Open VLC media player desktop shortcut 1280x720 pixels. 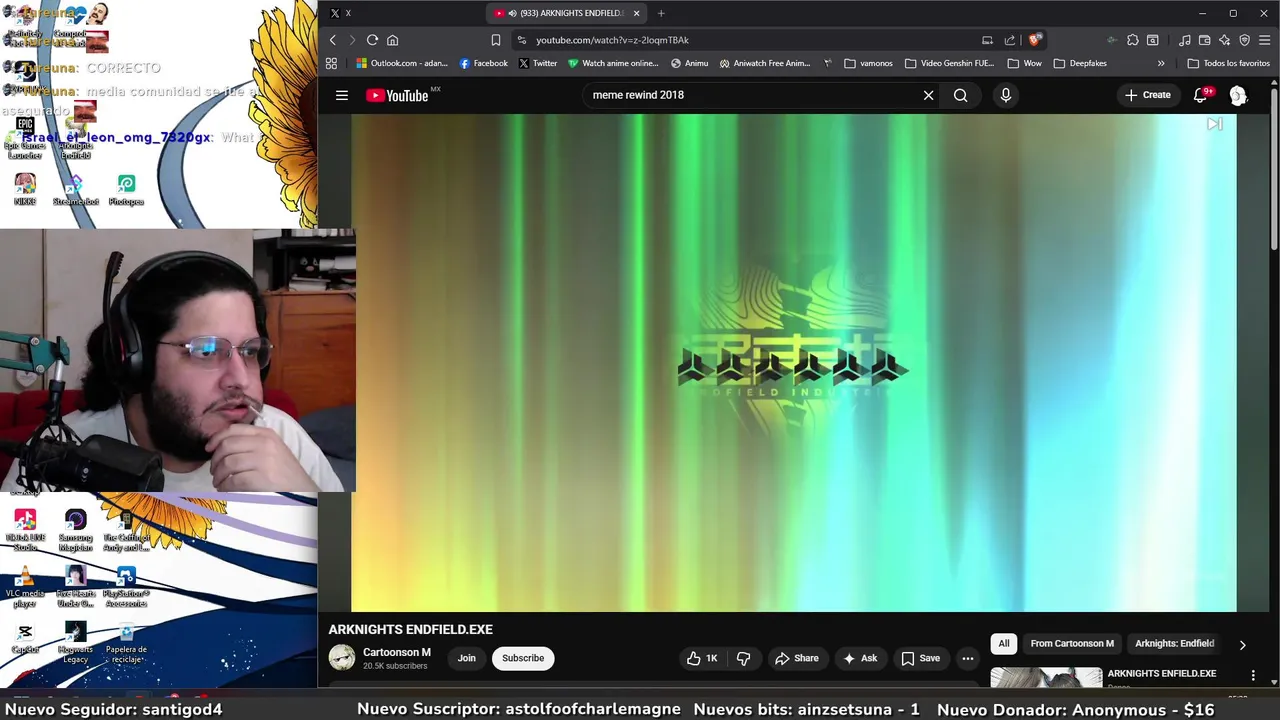25,588
